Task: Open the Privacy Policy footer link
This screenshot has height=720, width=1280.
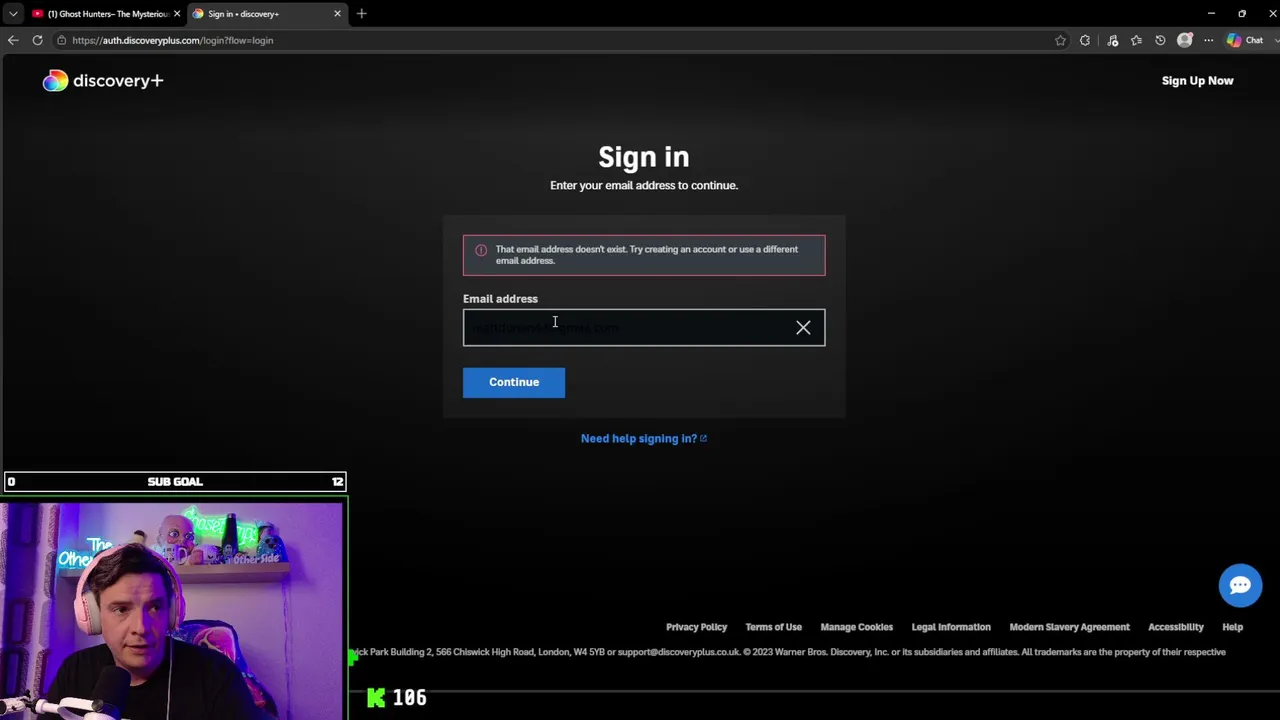Action: (x=696, y=627)
